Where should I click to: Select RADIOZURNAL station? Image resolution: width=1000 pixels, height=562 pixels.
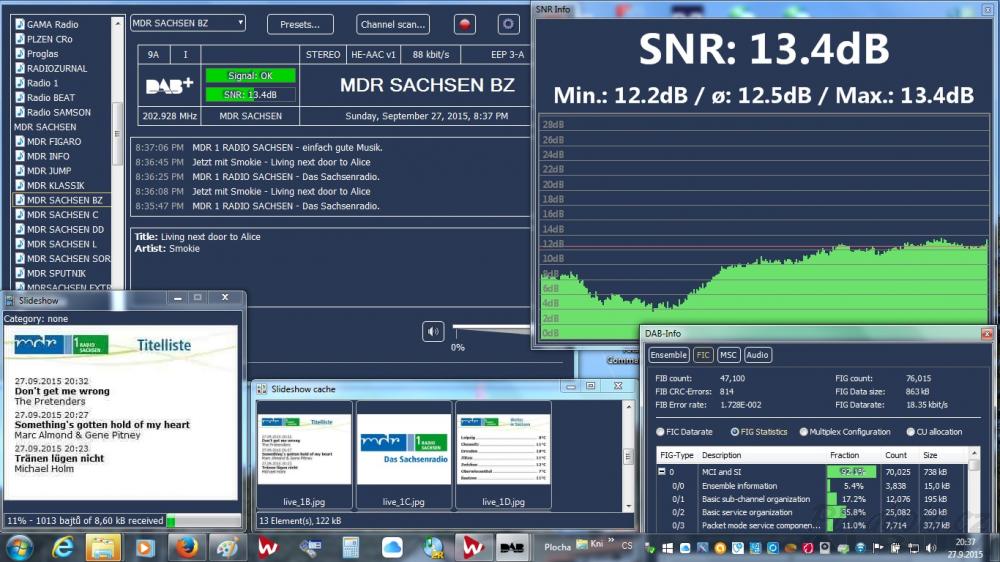pyautogui.click(x=57, y=68)
